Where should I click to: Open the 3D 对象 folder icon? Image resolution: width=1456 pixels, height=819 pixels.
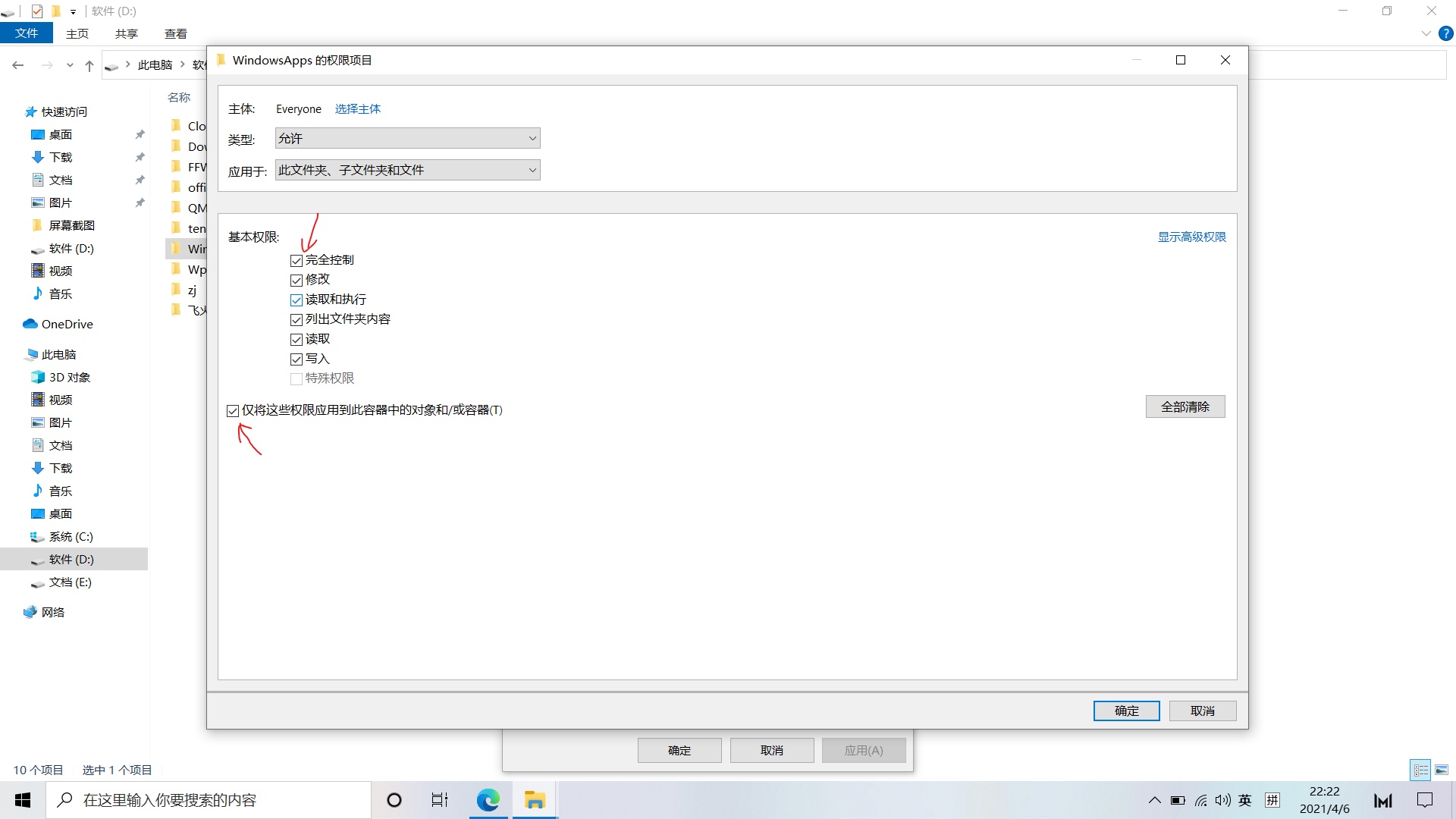[37, 377]
